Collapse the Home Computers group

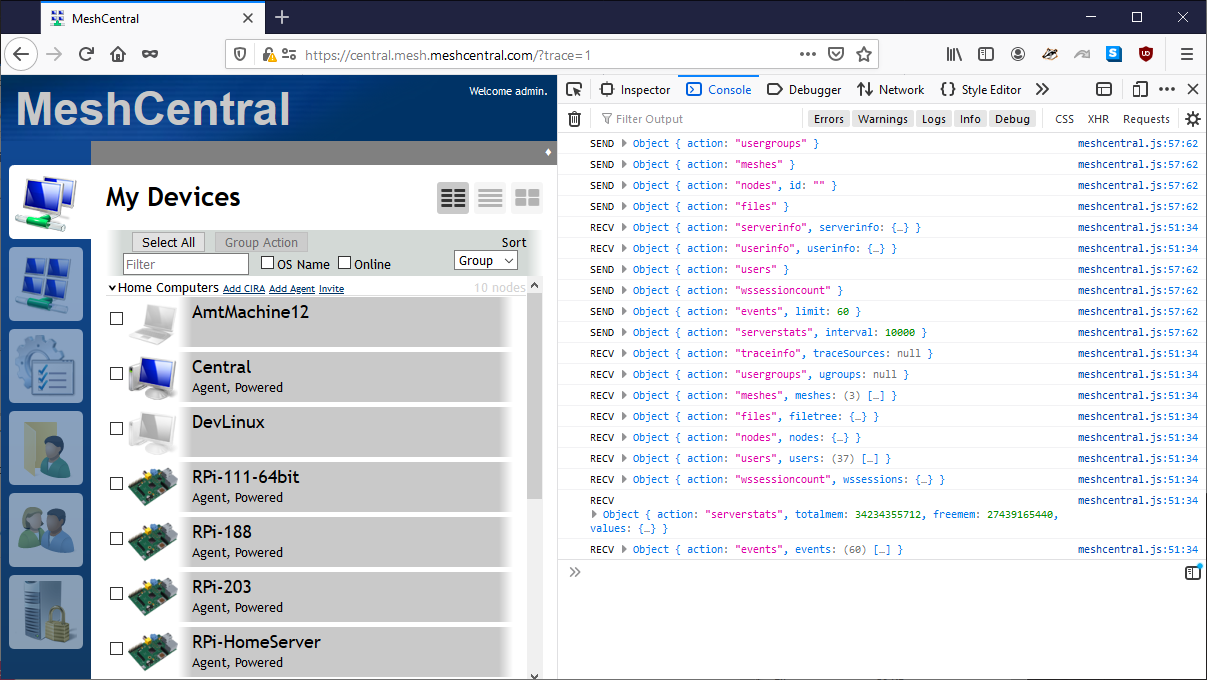112,287
